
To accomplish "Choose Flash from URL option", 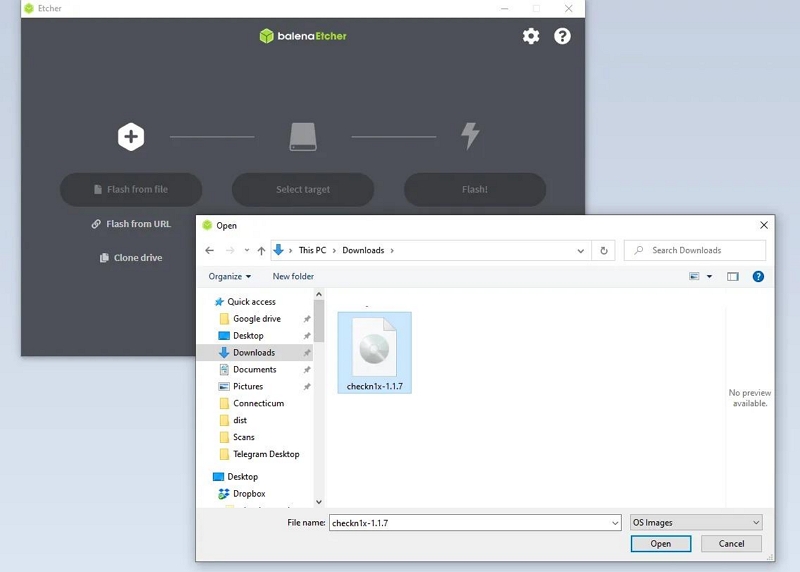I will click(131, 224).
